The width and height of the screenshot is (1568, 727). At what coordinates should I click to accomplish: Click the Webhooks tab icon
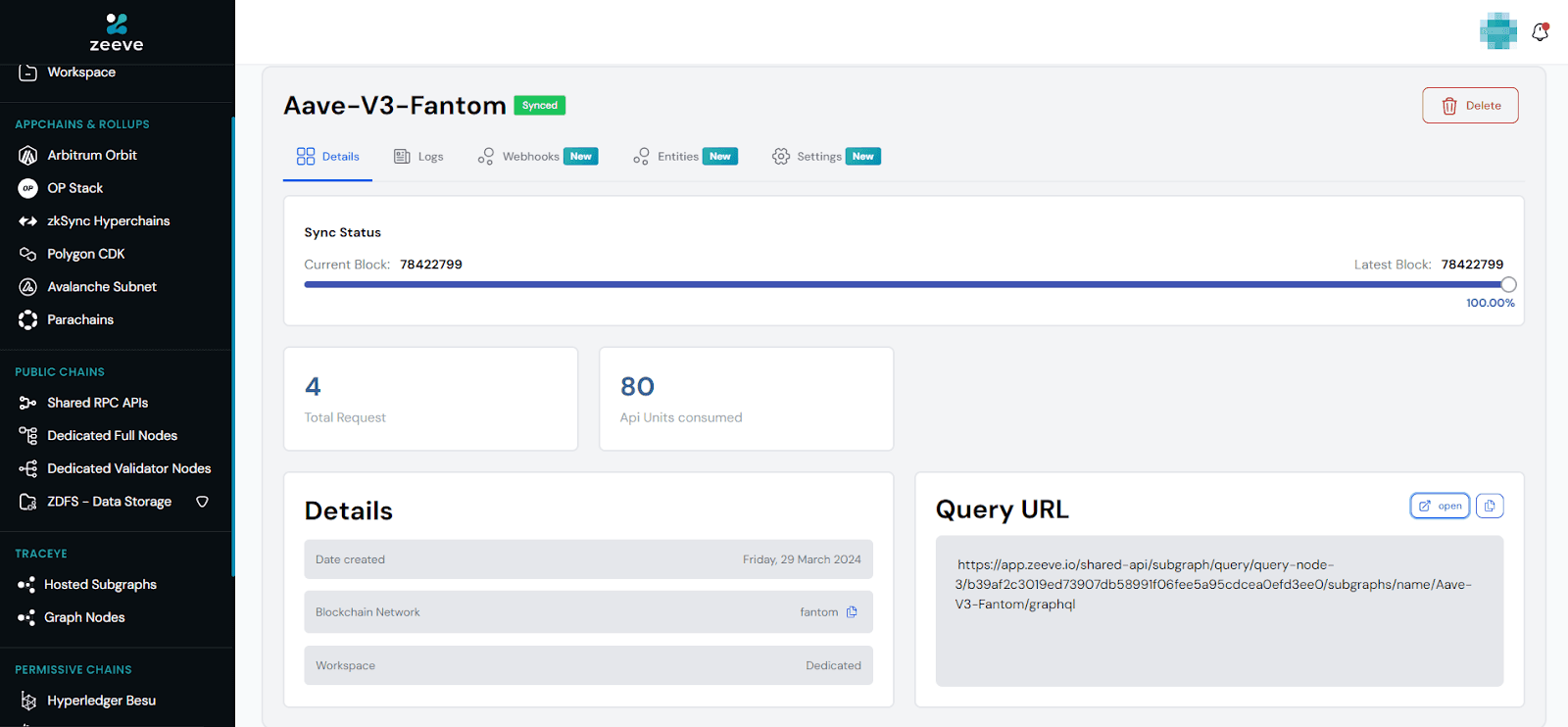[486, 157]
